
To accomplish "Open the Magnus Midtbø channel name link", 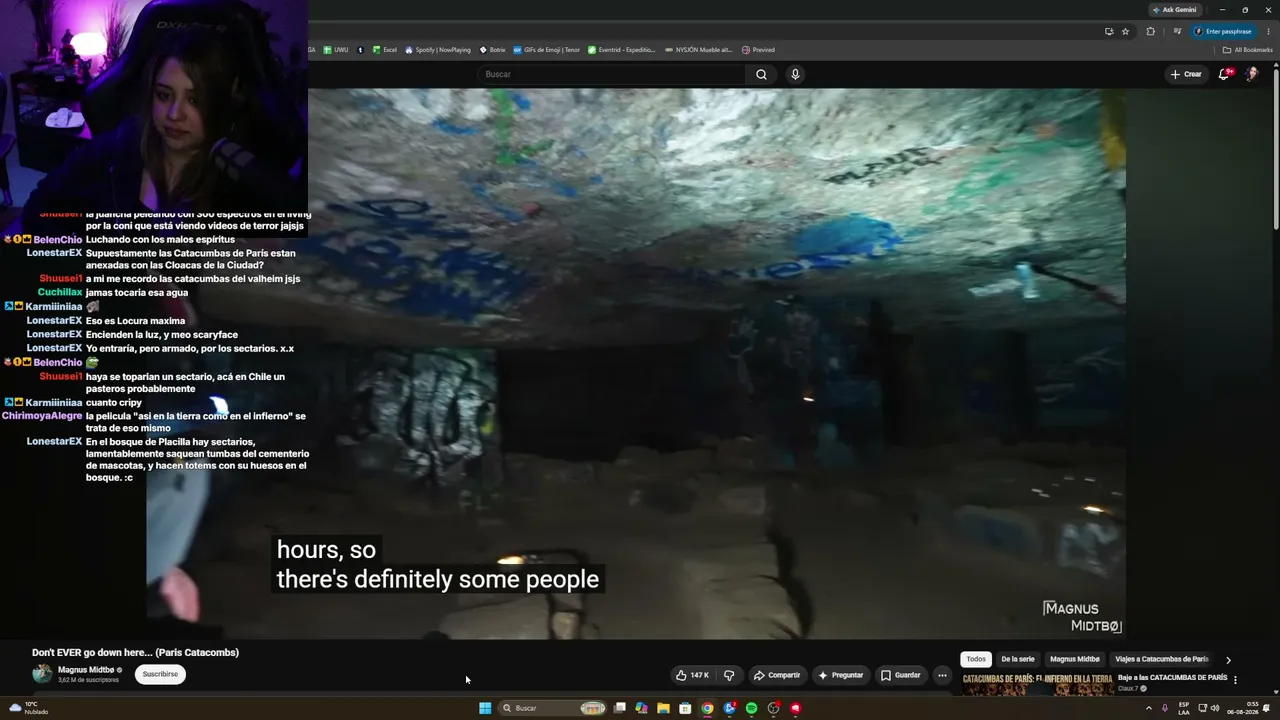I will pyautogui.click(x=86, y=670).
